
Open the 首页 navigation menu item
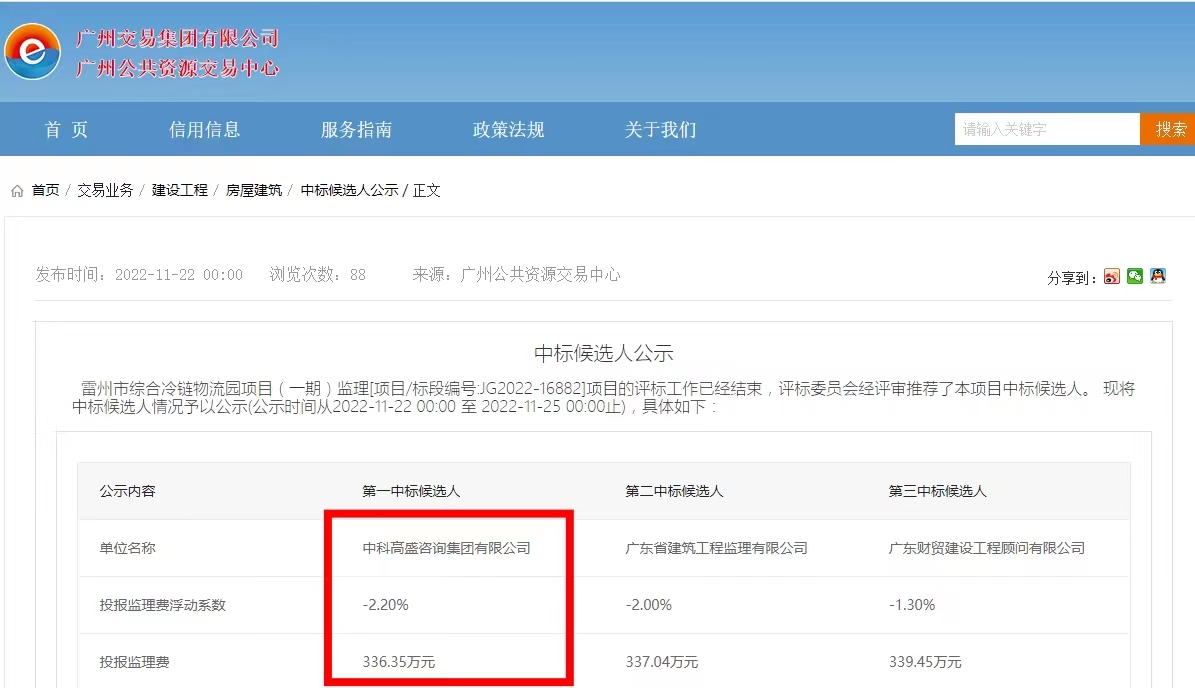66,130
